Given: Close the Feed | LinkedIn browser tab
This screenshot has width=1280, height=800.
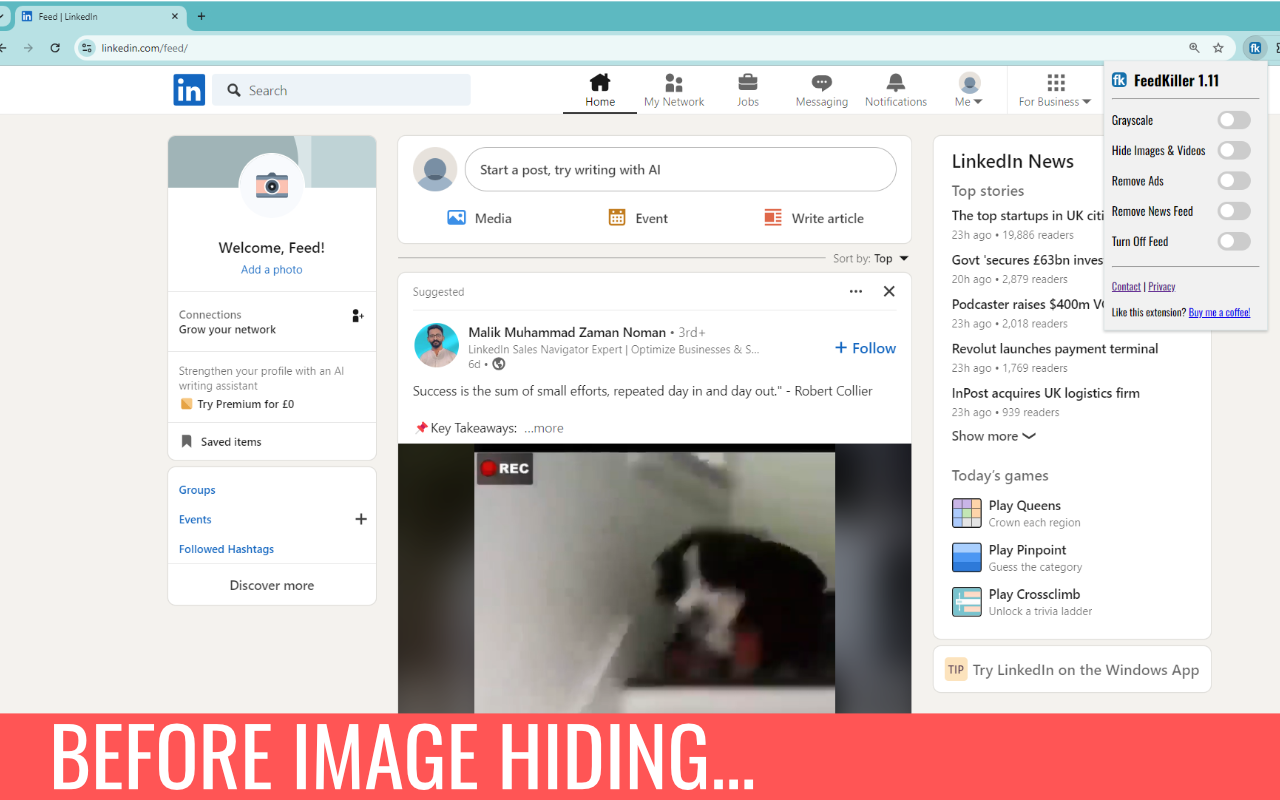Looking at the screenshot, I should (x=174, y=16).
